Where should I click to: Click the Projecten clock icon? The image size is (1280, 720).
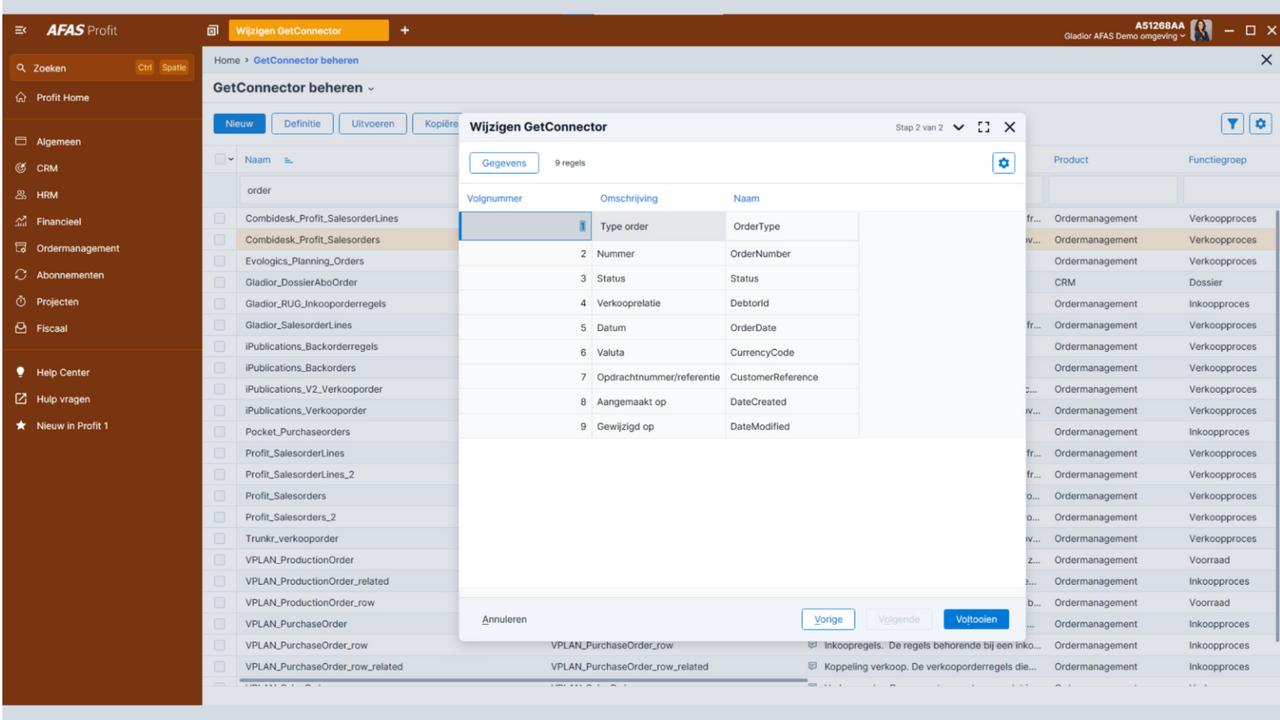pyautogui.click(x=21, y=302)
